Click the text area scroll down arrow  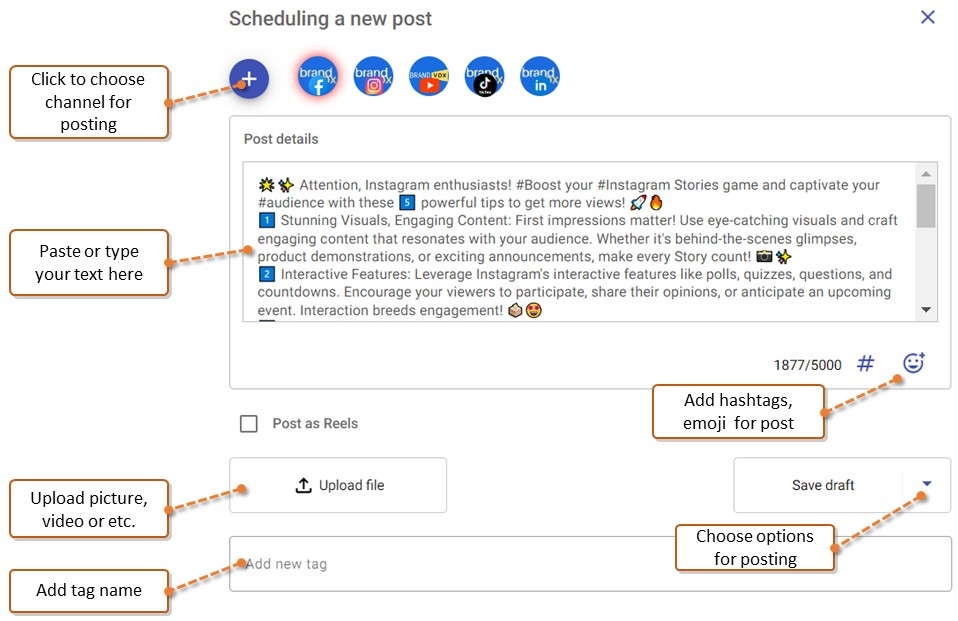tap(926, 310)
